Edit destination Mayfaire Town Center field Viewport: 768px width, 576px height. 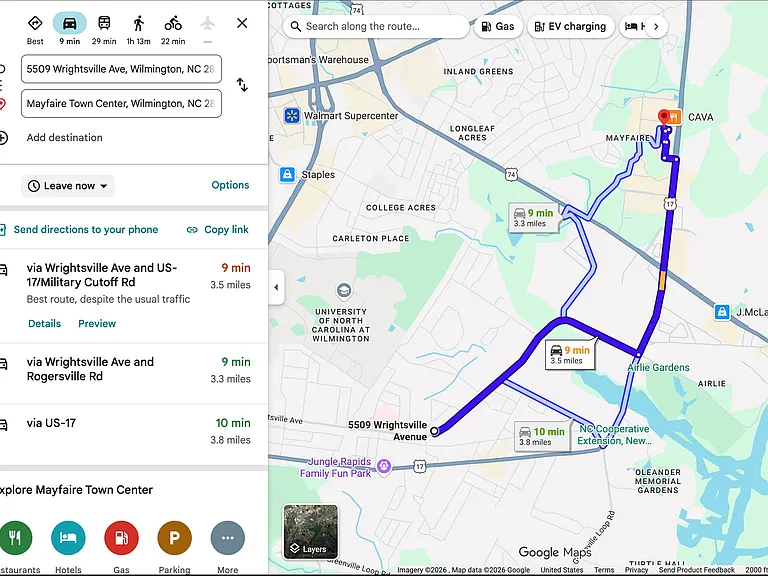pyautogui.click(x=121, y=103)
